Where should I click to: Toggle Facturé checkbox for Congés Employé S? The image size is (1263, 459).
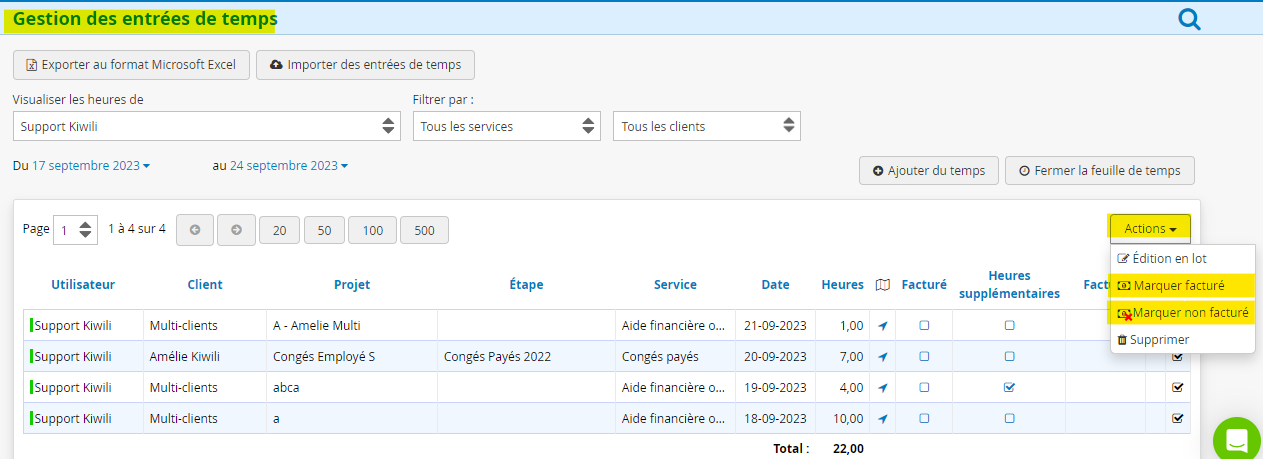pyautogui.click(x=924, y=356)
